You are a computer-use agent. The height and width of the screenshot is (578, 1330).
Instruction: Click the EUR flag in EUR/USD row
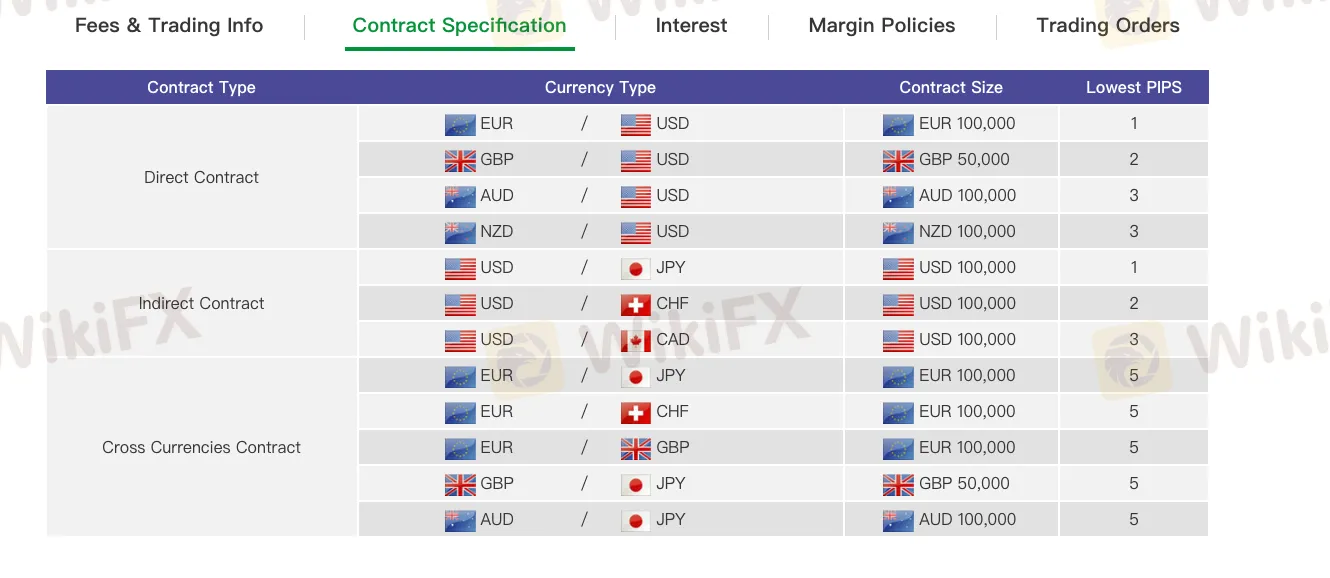point(460,125)
